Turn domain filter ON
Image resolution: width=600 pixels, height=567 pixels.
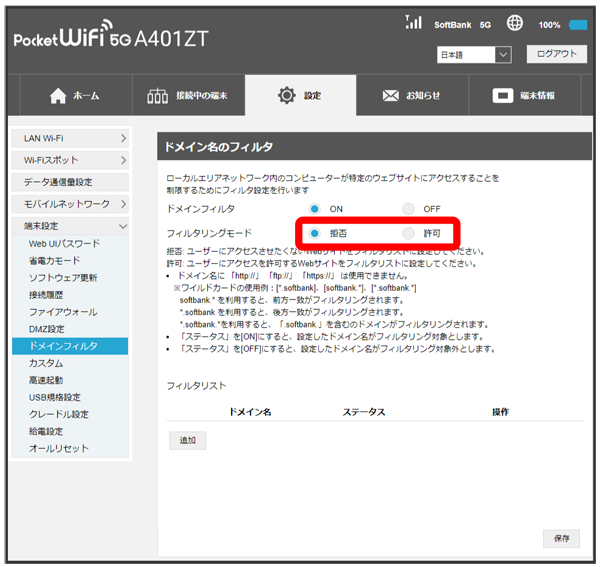coord(315,208)
